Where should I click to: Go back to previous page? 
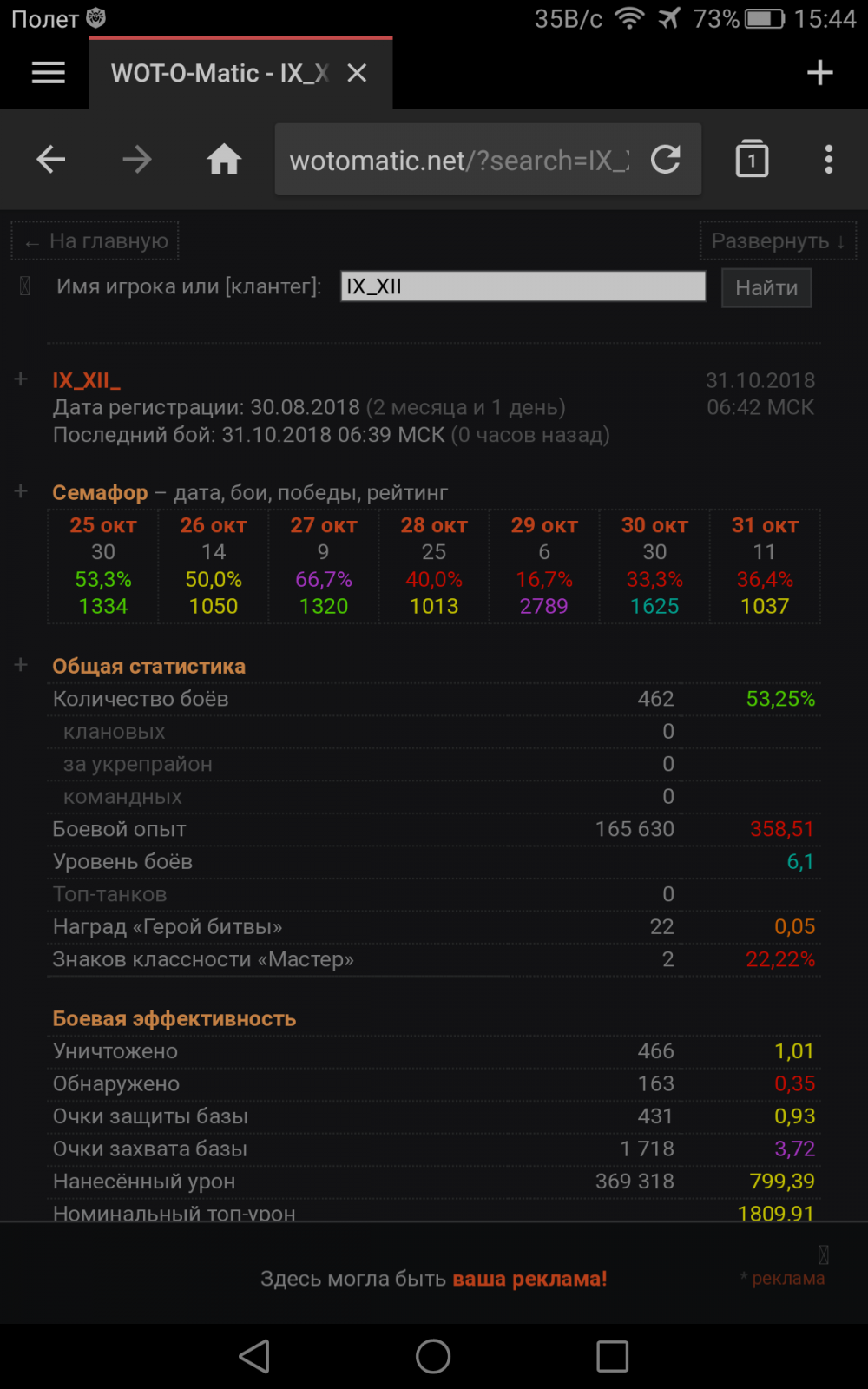[51, 160]
